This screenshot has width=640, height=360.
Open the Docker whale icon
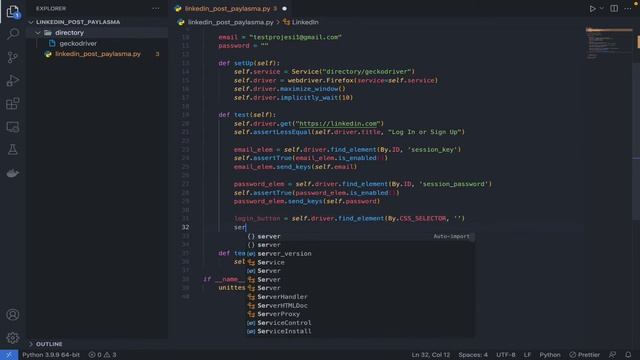pos(13,173)
